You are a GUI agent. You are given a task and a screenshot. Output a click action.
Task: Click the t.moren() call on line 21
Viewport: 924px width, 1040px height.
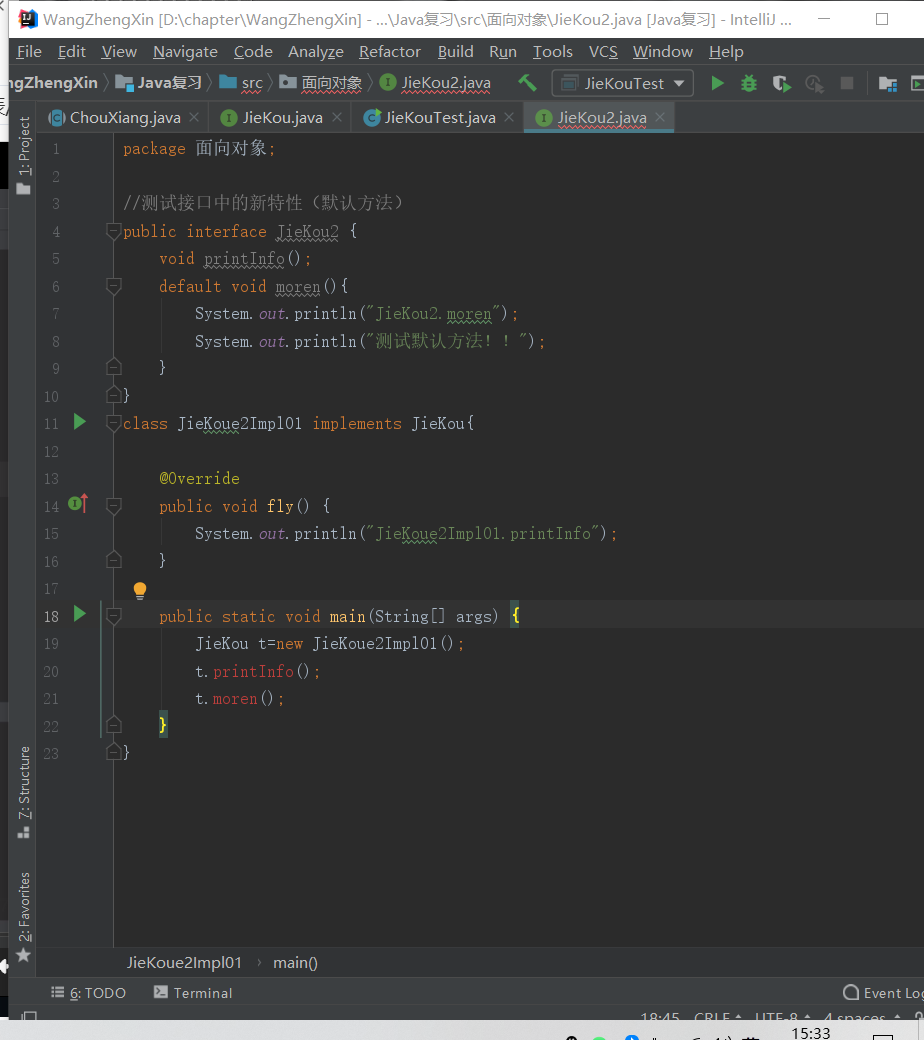pyautogui.click(x=239, y=698)
